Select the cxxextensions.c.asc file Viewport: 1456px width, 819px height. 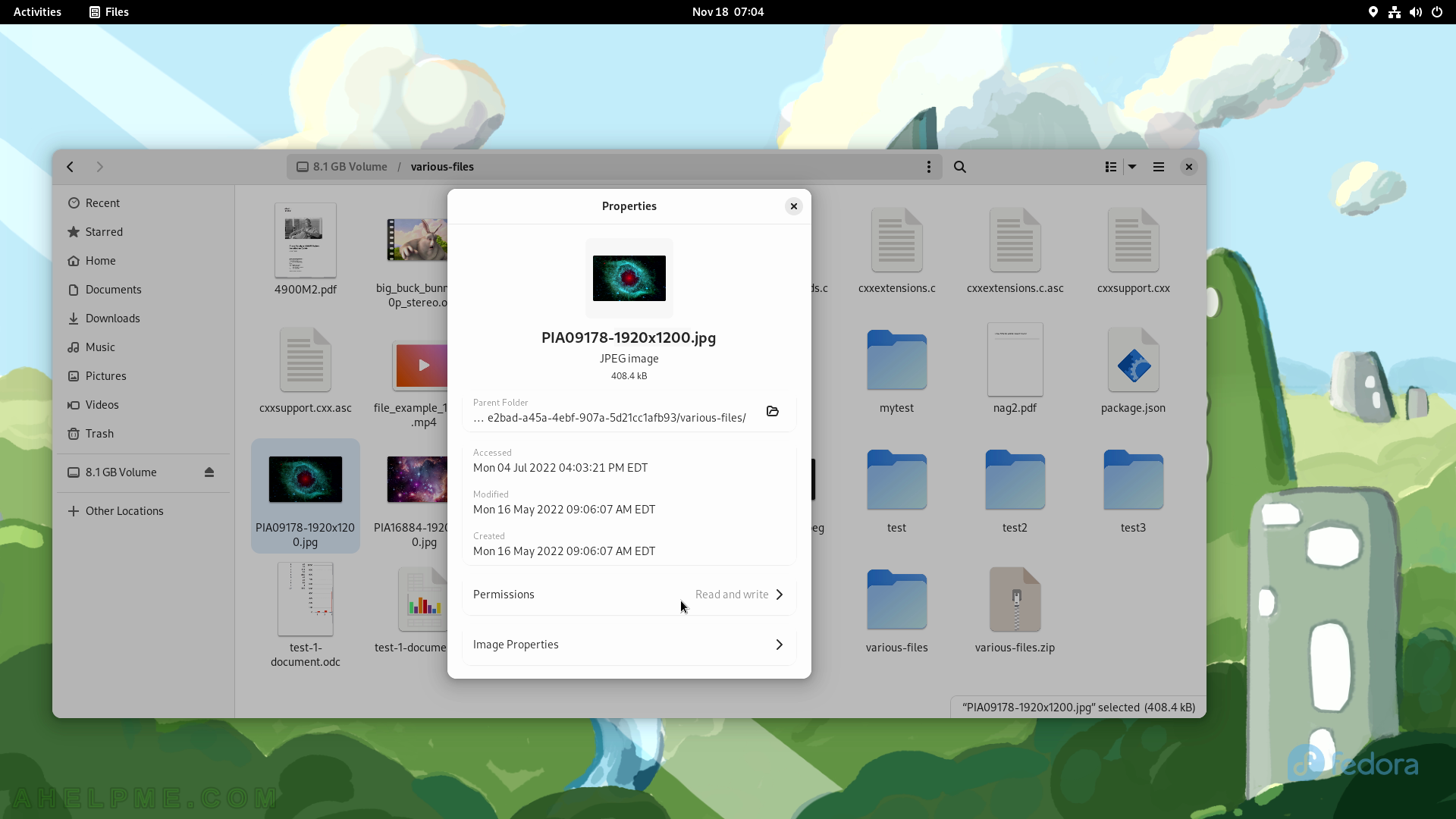1015,250
